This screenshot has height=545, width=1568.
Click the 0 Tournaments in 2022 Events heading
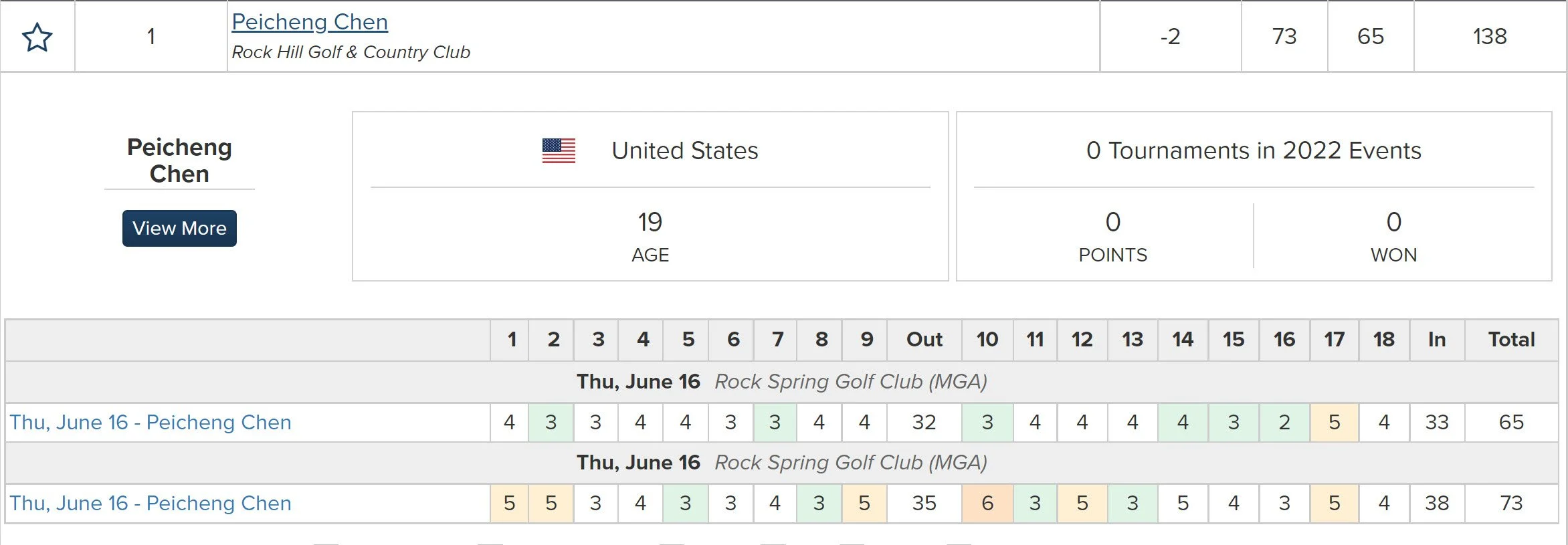point(1253,151)
